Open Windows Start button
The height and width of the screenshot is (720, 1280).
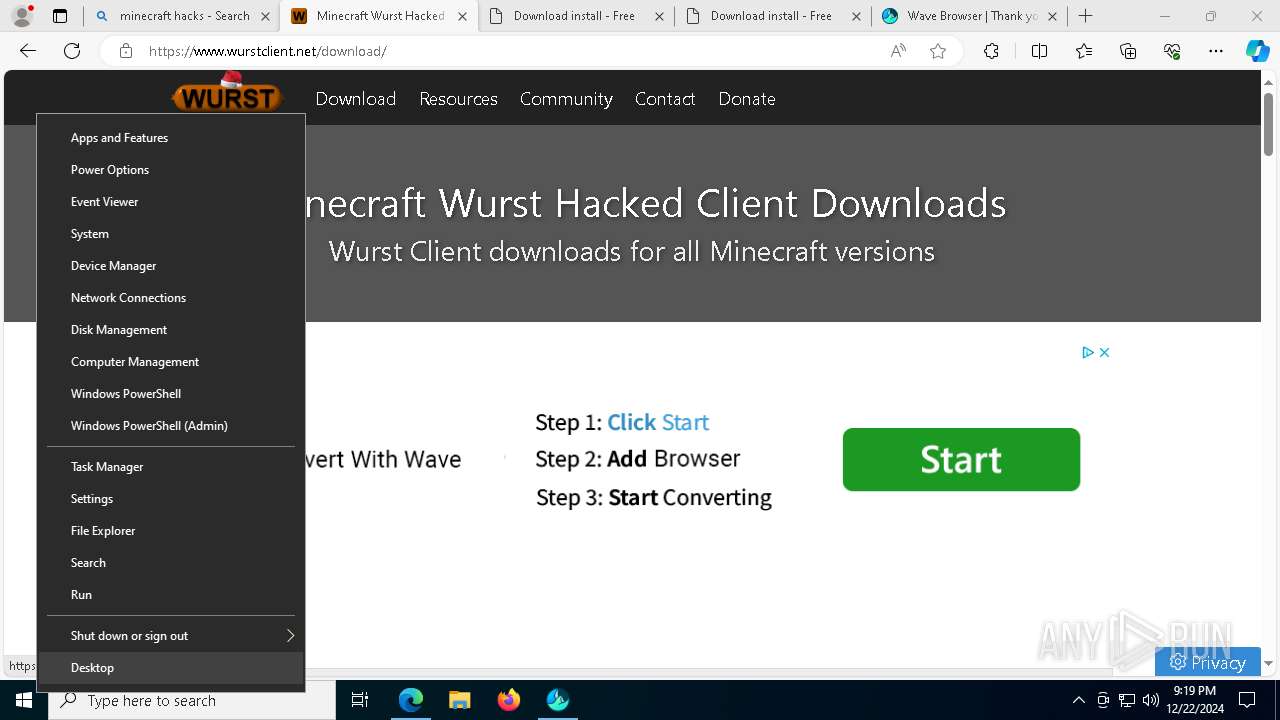(24, 700)
